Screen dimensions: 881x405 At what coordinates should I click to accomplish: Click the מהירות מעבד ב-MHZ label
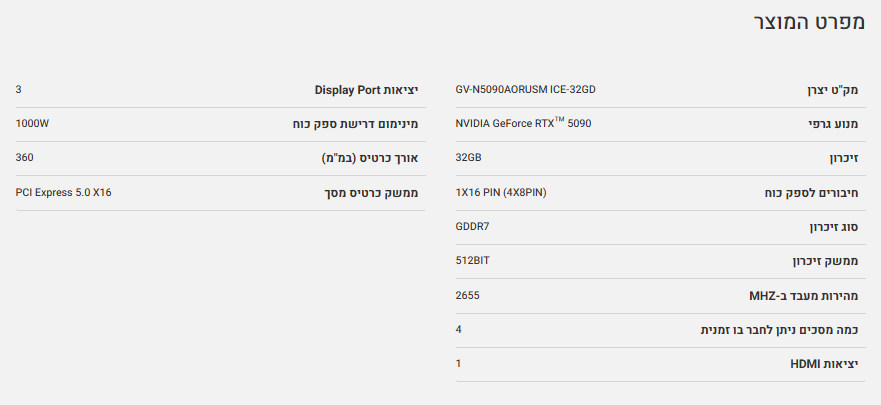(x=803, y=296)
